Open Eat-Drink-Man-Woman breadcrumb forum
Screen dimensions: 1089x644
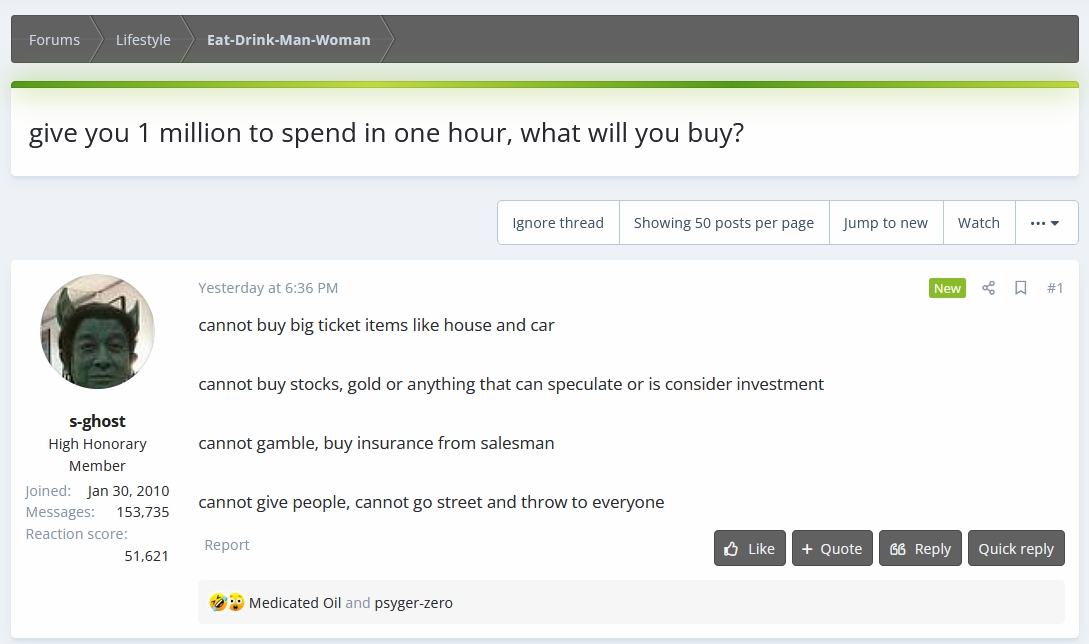pos(288,40)
